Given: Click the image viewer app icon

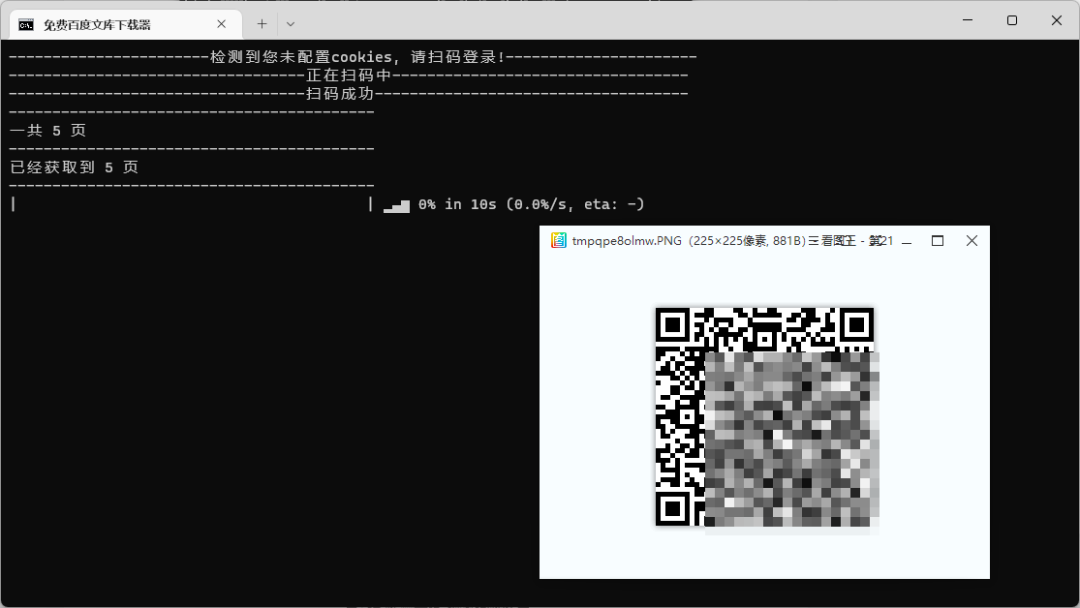Looking at the screenshot, I should (x=559, y=240).
